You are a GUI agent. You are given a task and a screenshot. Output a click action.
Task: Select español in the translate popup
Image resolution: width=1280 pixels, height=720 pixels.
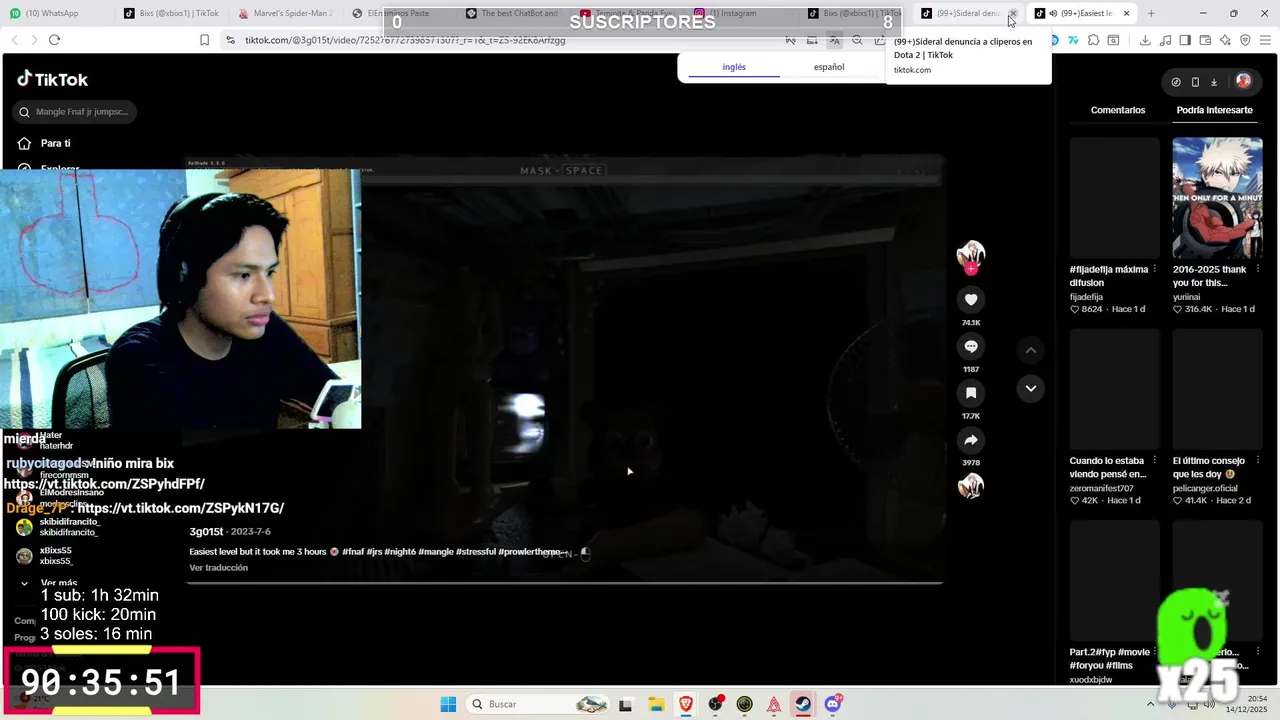[x=829, y=67]
